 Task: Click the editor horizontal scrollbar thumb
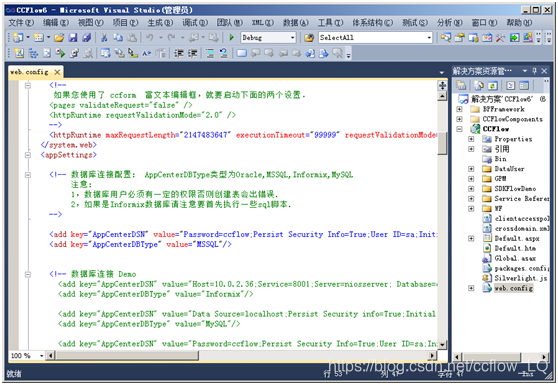coord(126,355)
